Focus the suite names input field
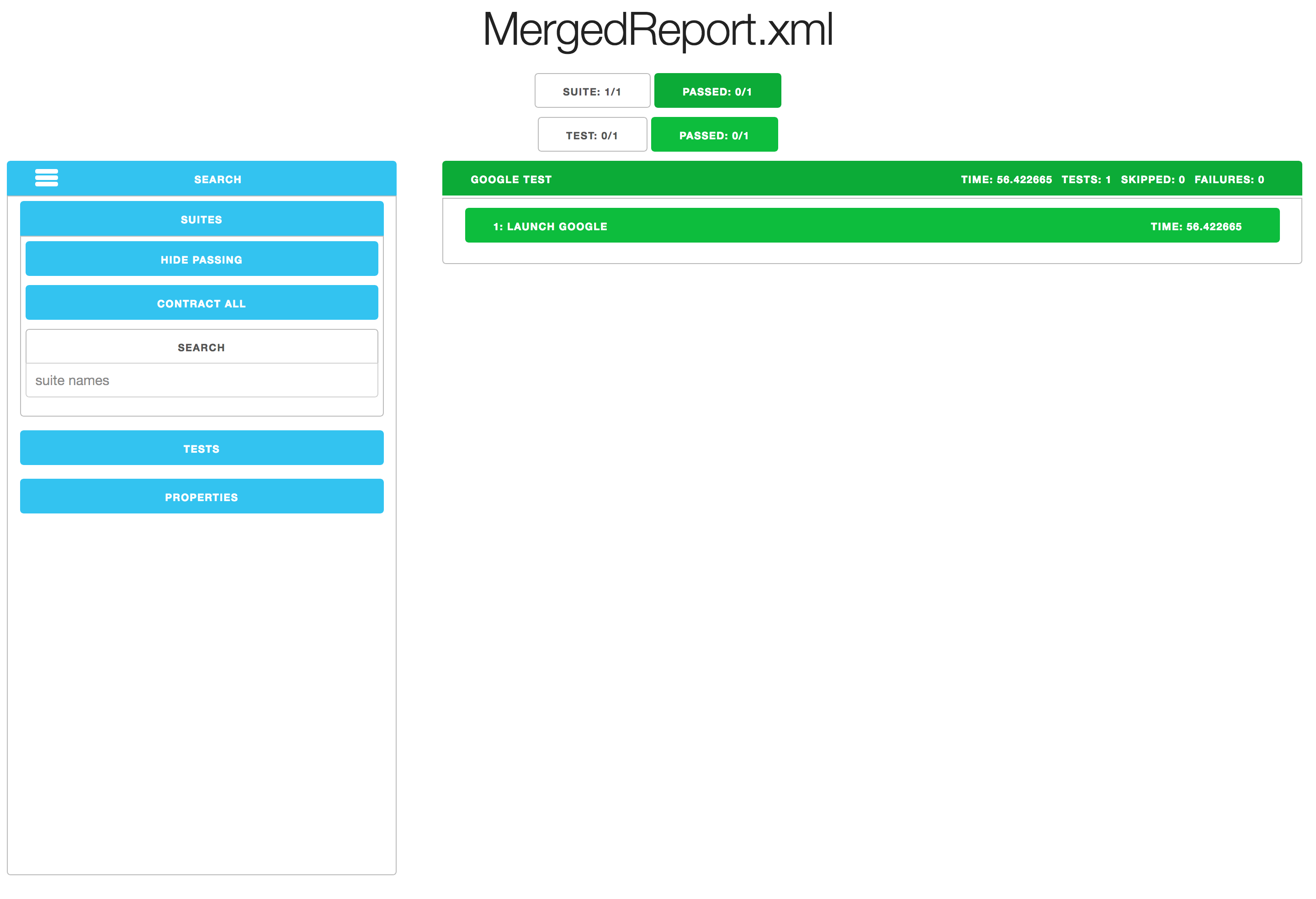The height and width of the screenshot is (899, 1316). [x=202, y=381]
